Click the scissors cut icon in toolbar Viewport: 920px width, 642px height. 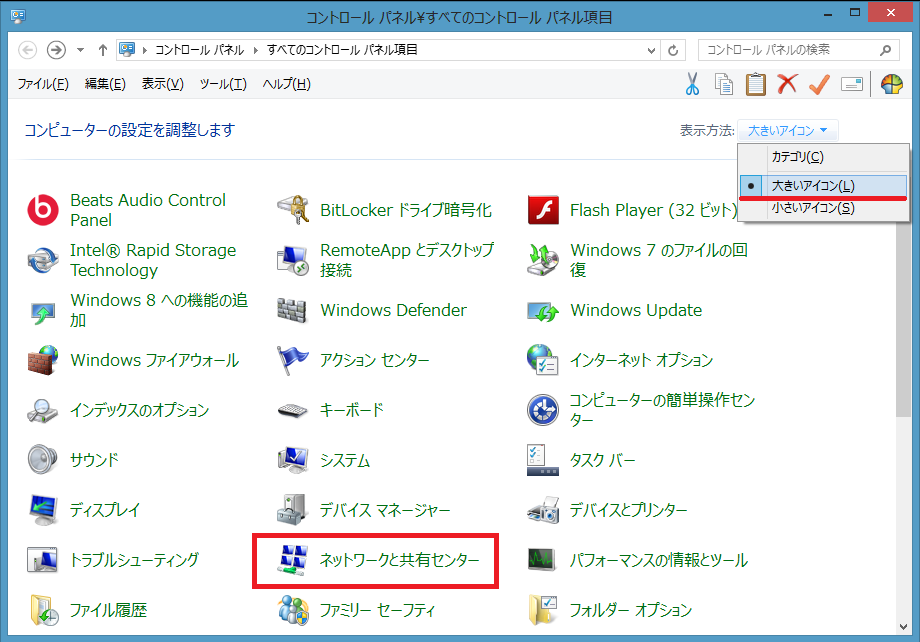692,84
